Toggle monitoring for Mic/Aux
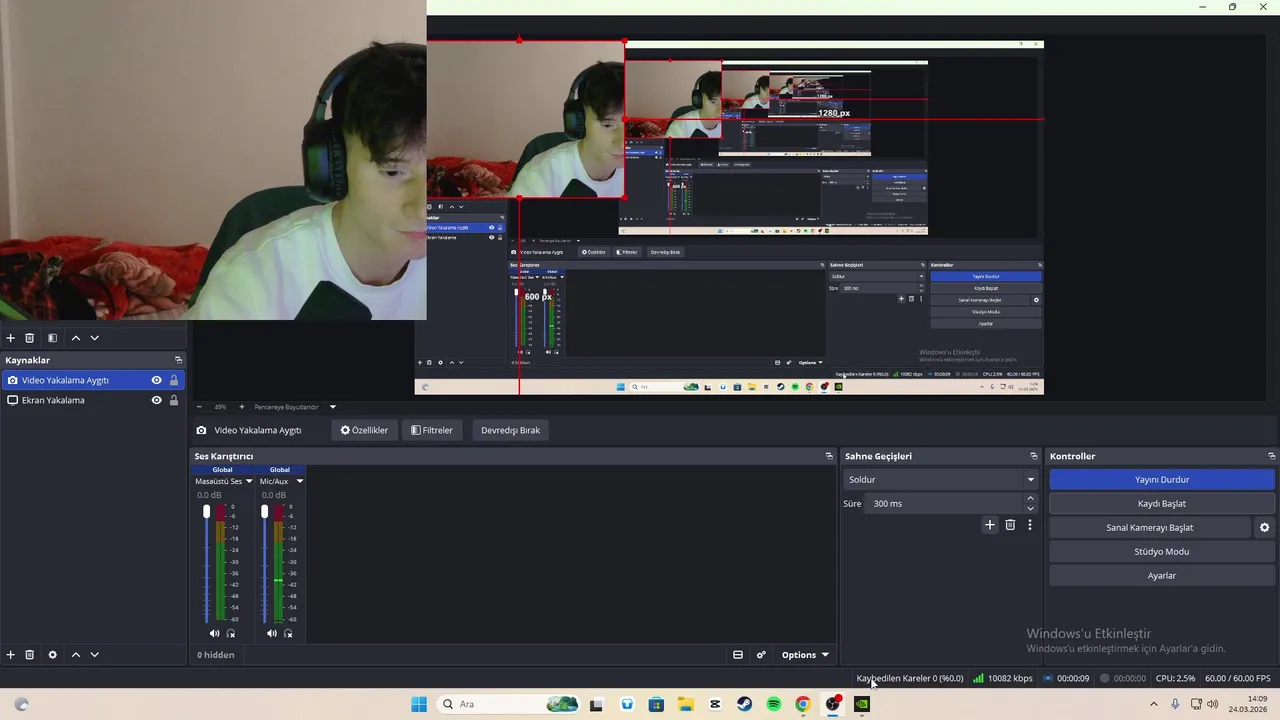Screen dimensions: 1280x720 (x=288, y=633)
